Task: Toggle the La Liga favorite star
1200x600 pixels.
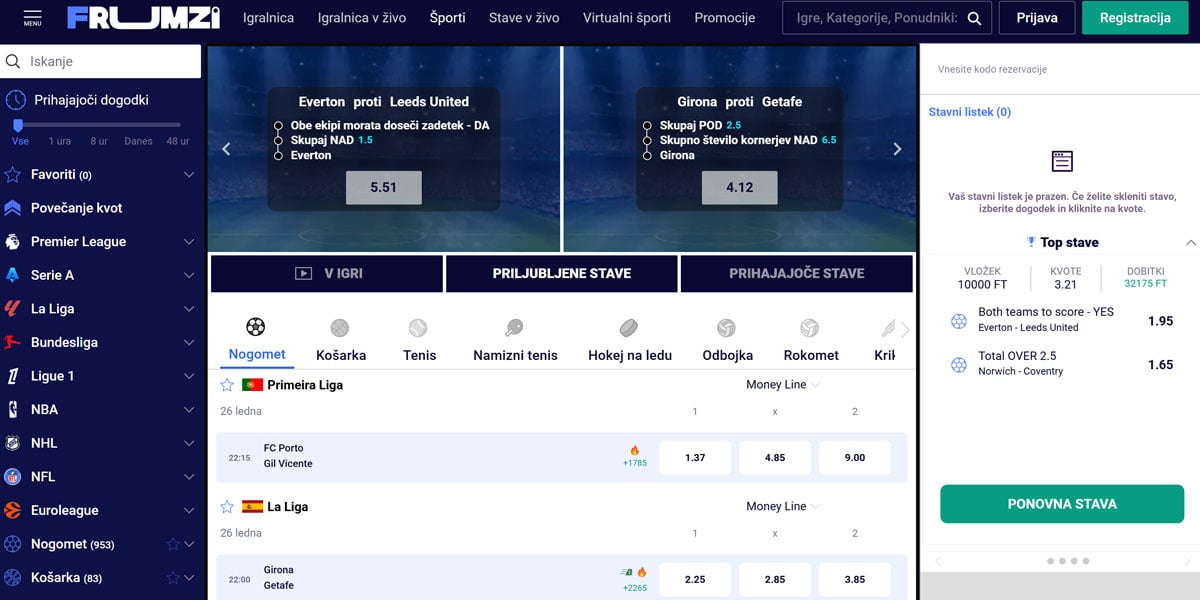Action: [x=227, y=507]
